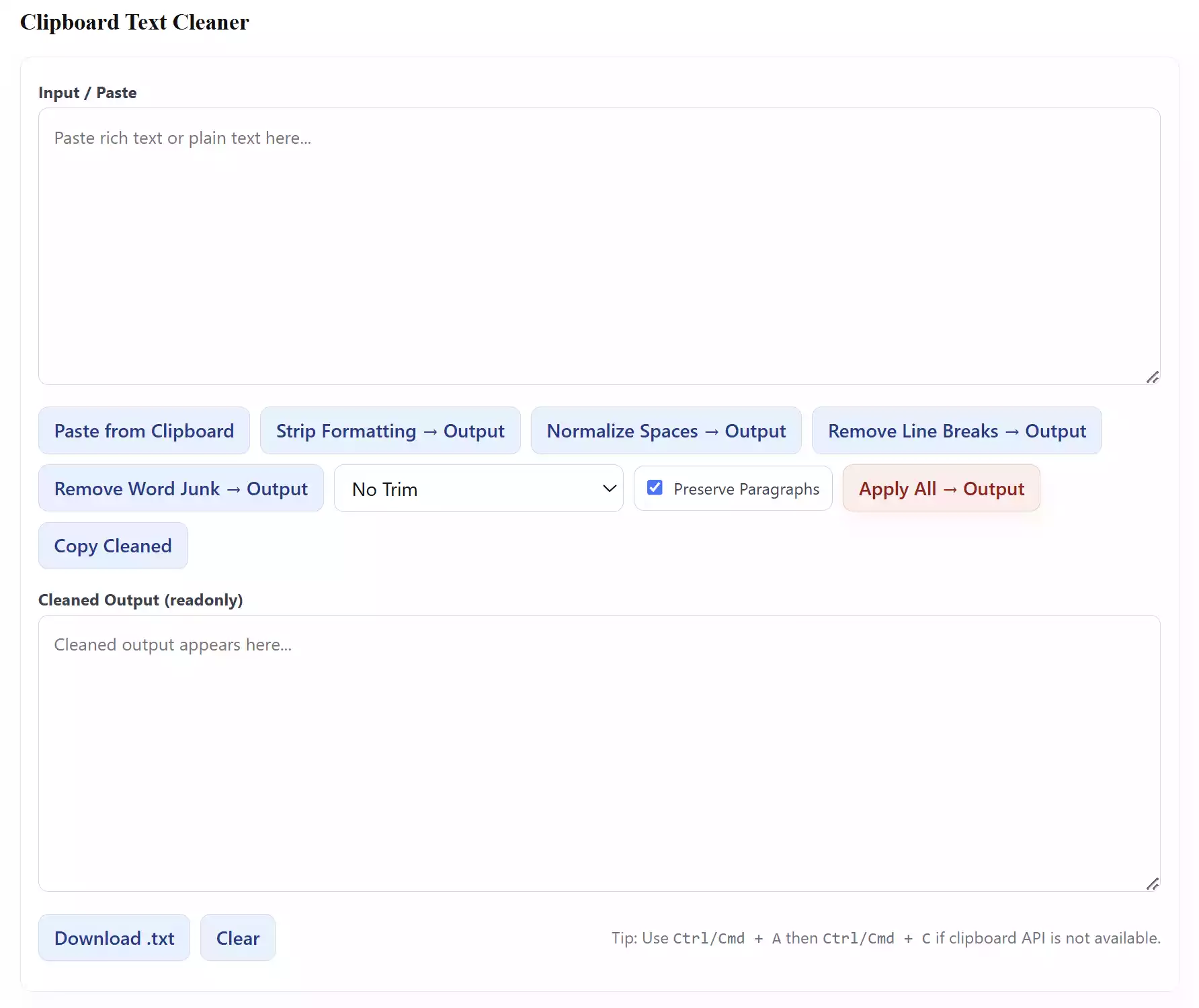Clear all text fields
1199x1008 pixels.
point(237,938)
